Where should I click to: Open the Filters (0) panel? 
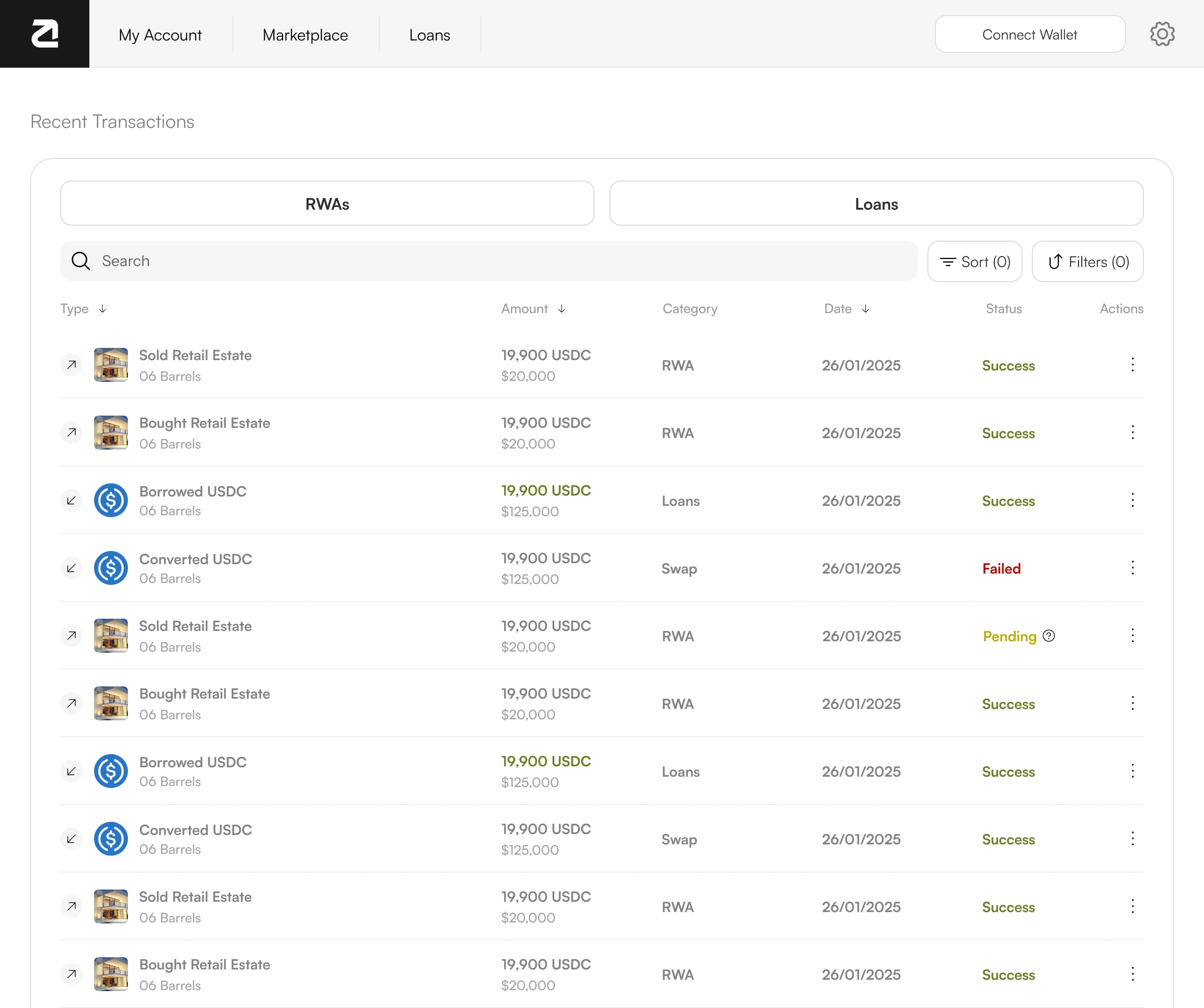click(x=1087, y=262)
